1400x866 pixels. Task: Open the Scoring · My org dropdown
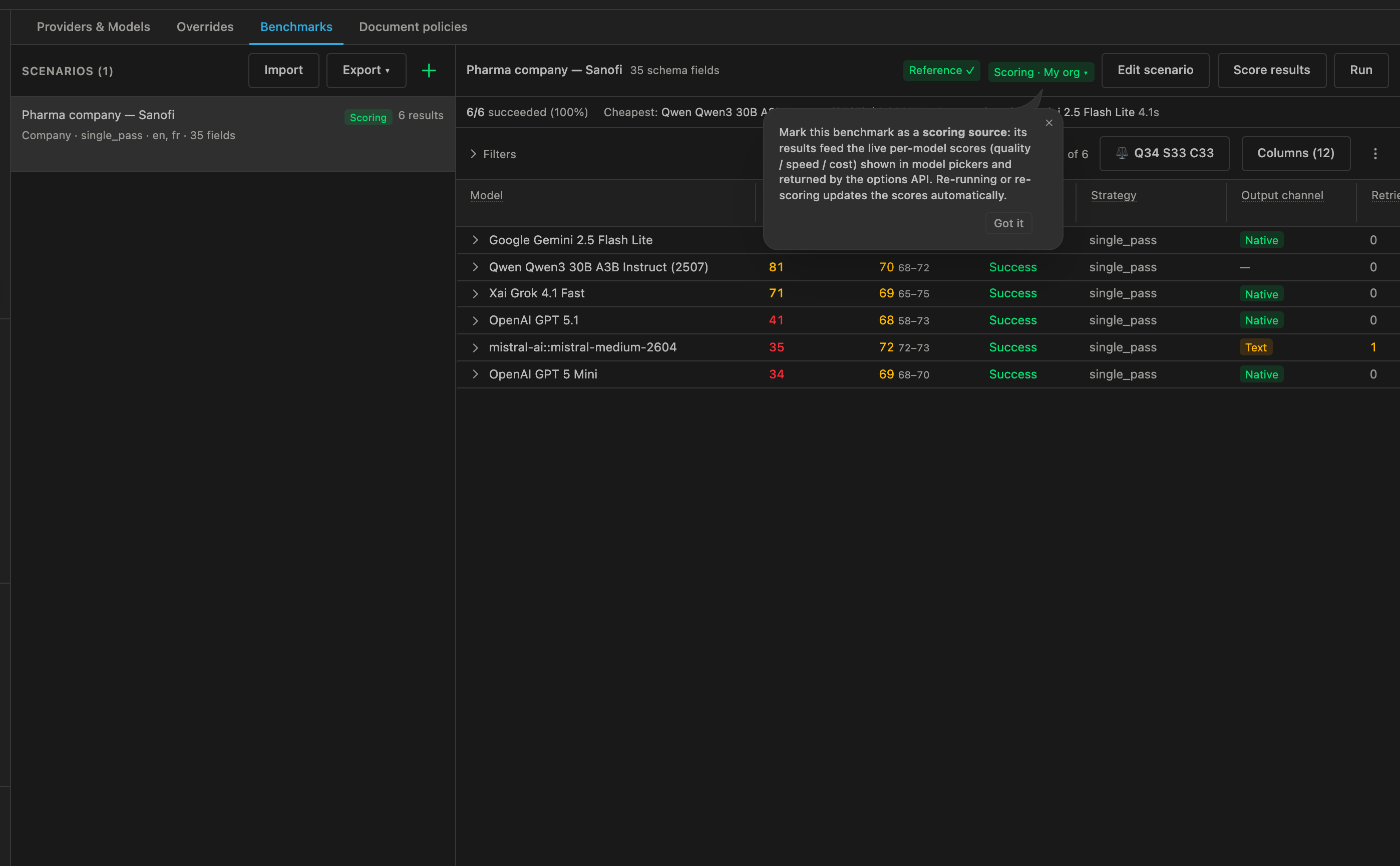click(1040, 72)
